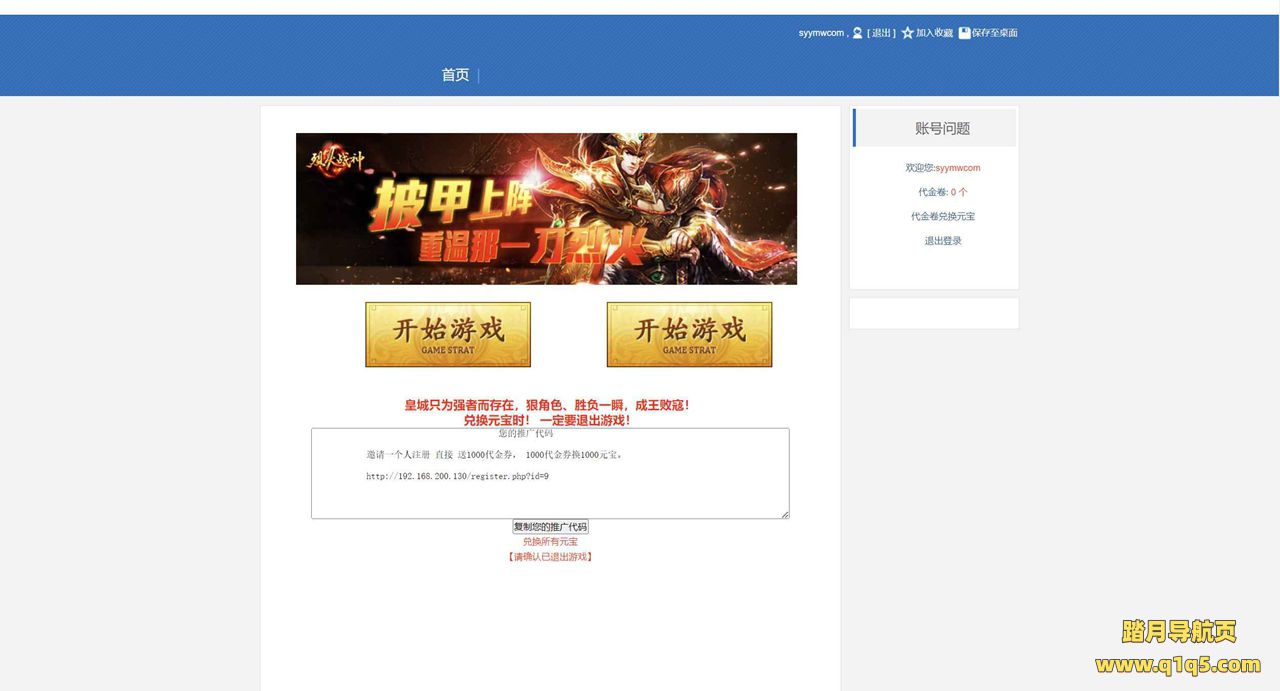Click 退出登录 in the account panel

point(942,241)
